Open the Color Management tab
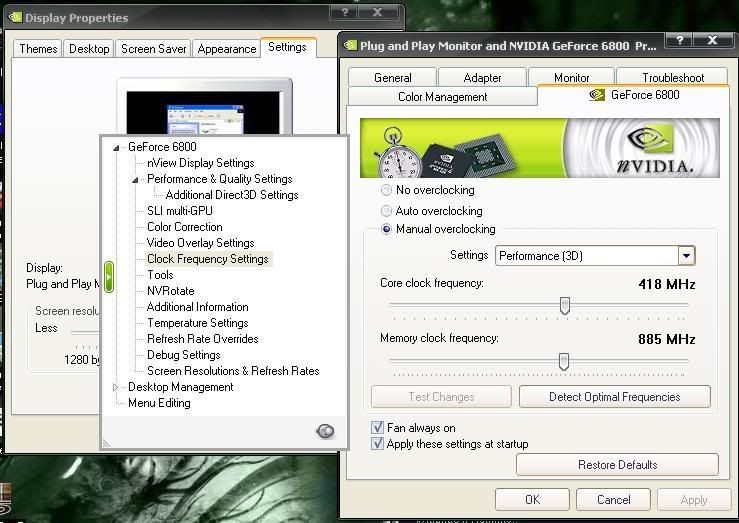 [443, 97]
